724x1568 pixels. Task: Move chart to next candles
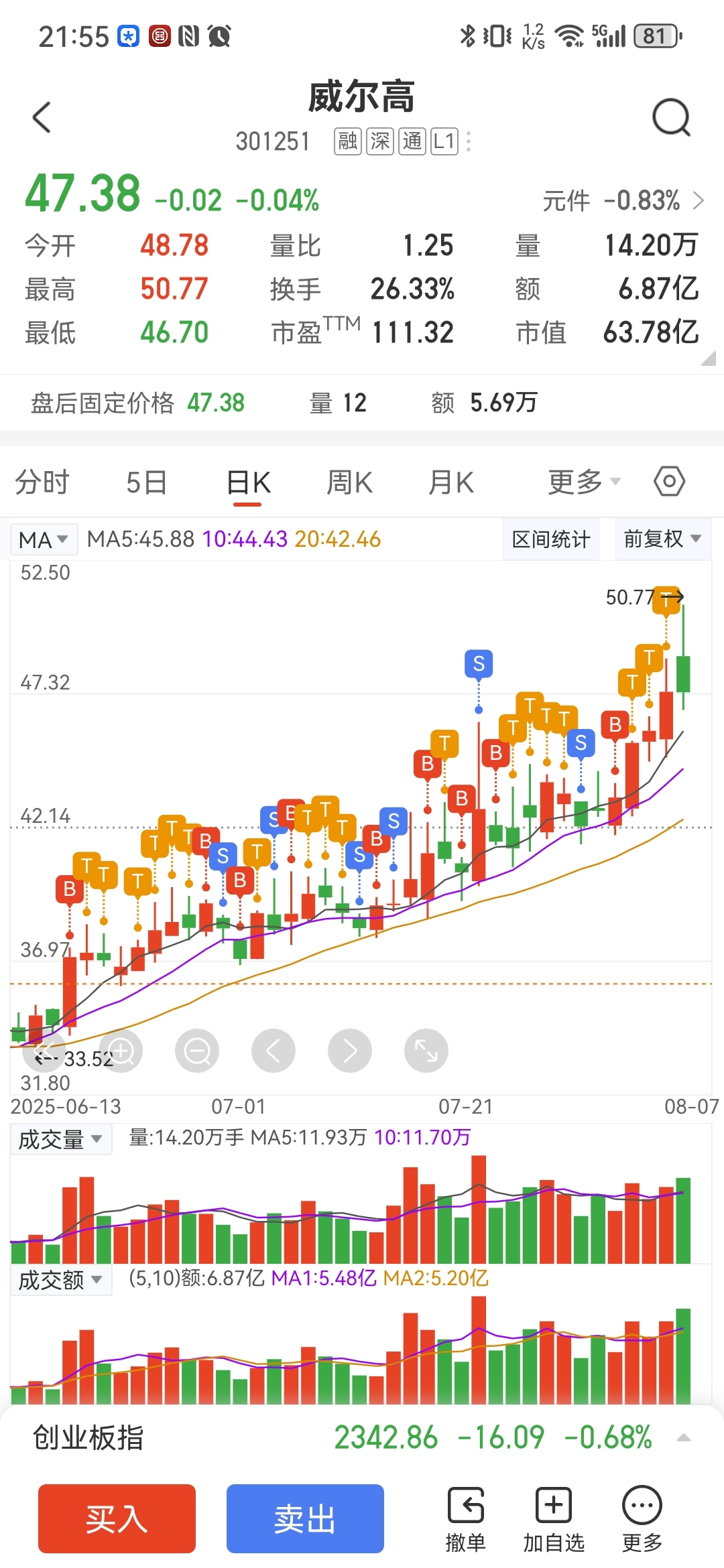coord(350,1051)
